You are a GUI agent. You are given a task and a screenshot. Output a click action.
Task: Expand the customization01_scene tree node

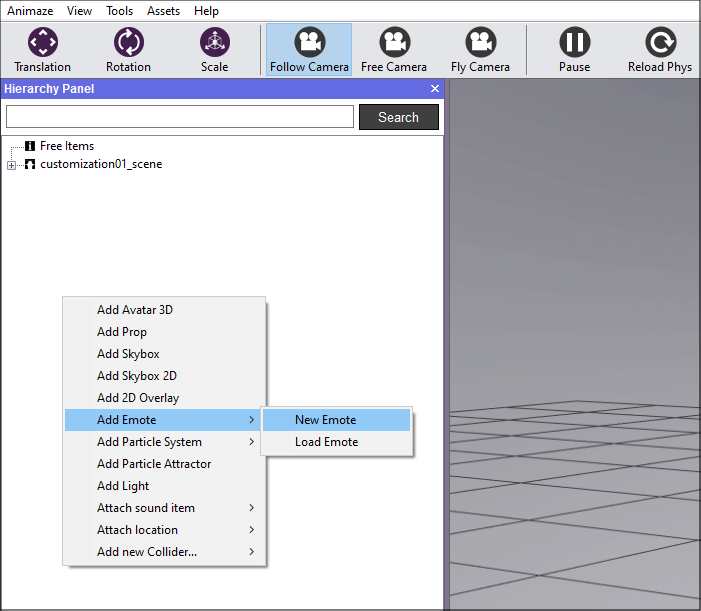tap(12, 165)
